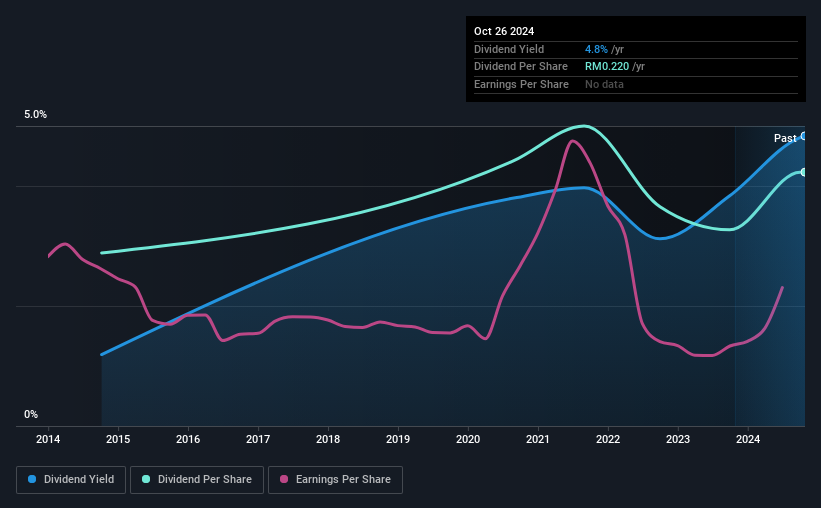821x508 pixels.
Task: Click the teal Dividend Per Share legend dot
Action: (146, 479)
